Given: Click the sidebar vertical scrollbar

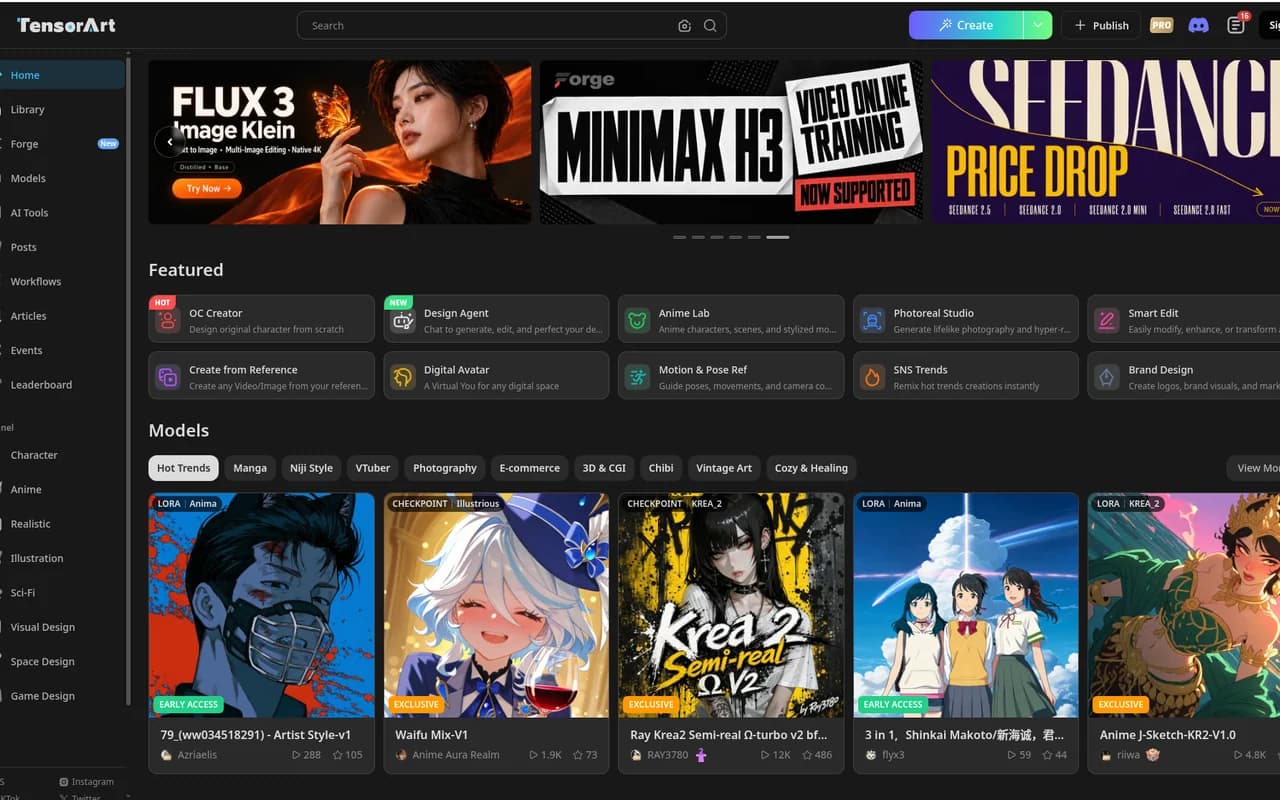Looking at the screenshot, I should (128, 380).
